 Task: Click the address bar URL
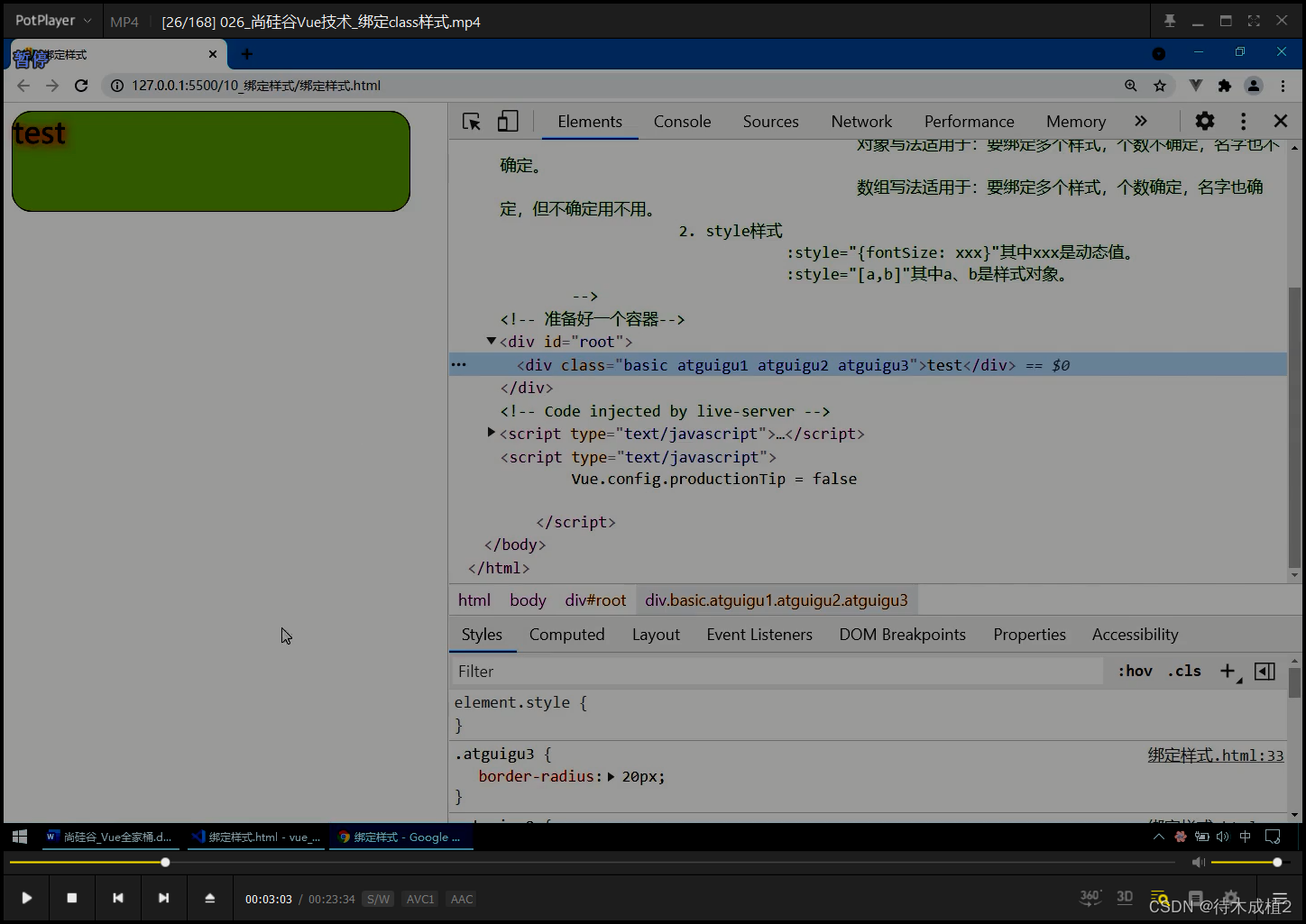tap(256, 86)
